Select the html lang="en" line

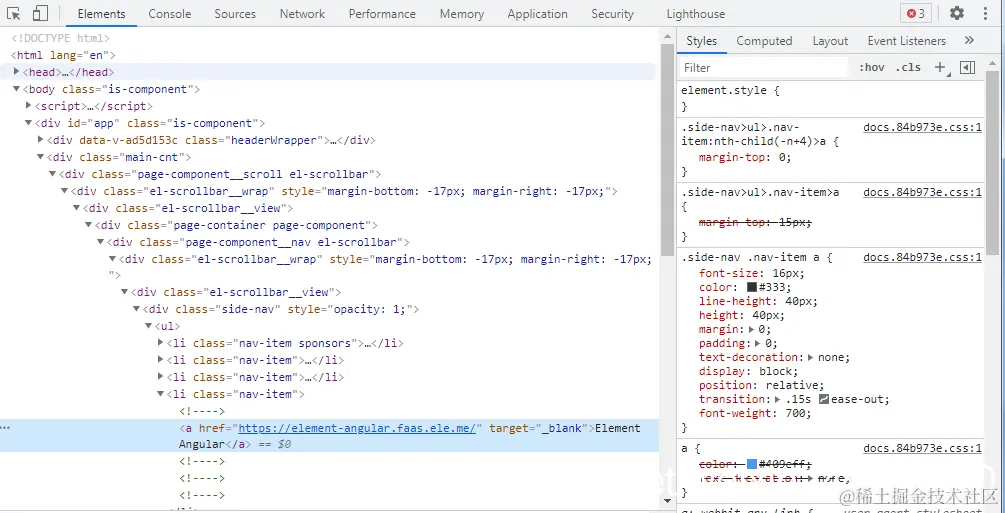pyautogui.click(x=63, y=55)
